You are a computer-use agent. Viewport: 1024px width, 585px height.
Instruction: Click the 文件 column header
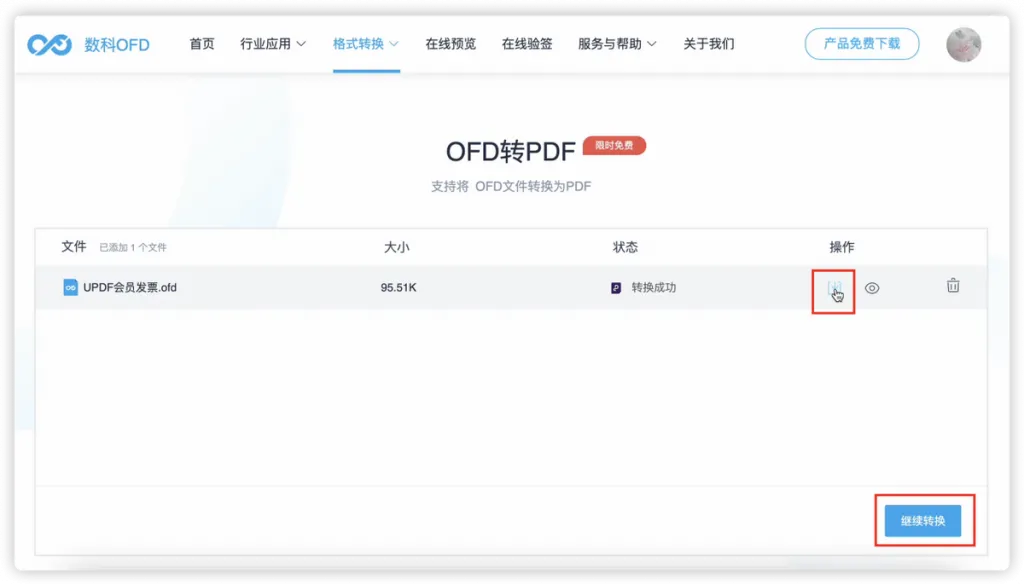(x=74, y=246)
